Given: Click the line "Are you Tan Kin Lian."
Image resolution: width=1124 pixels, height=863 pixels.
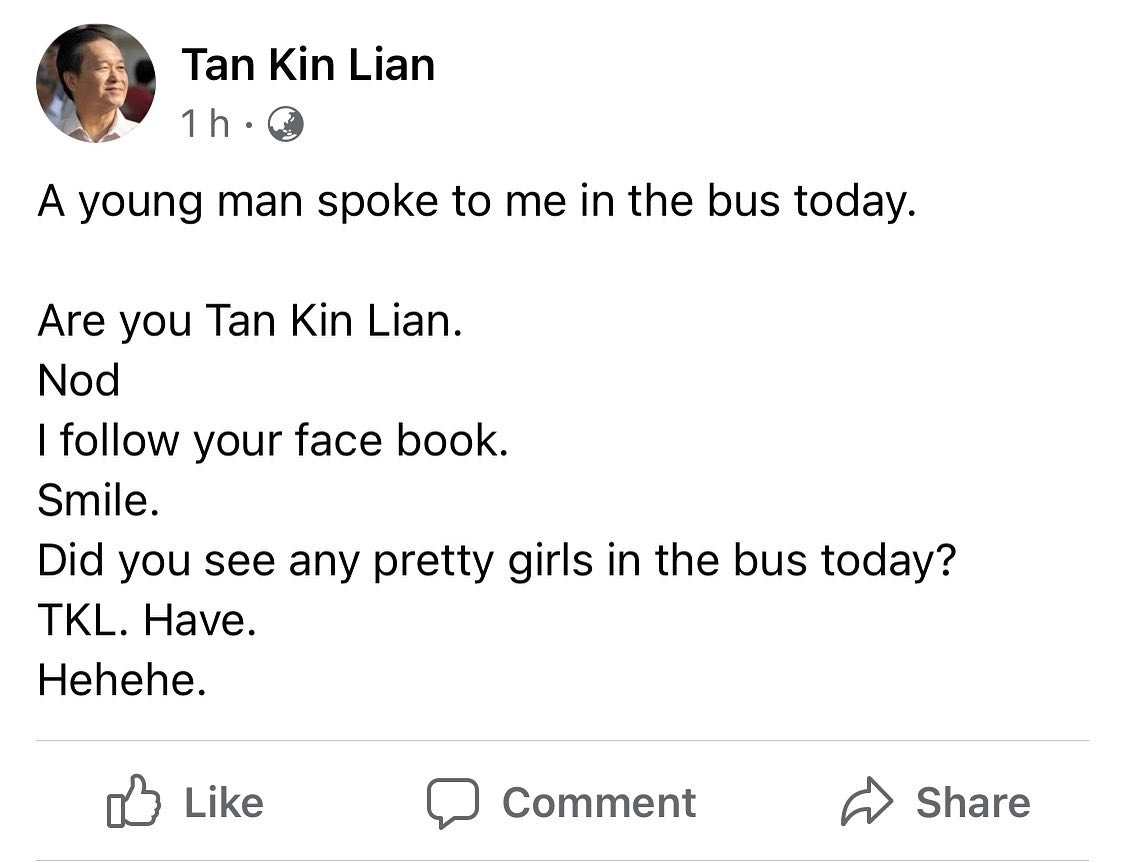Looking at the screenshot, I should [x=250, y=320].
